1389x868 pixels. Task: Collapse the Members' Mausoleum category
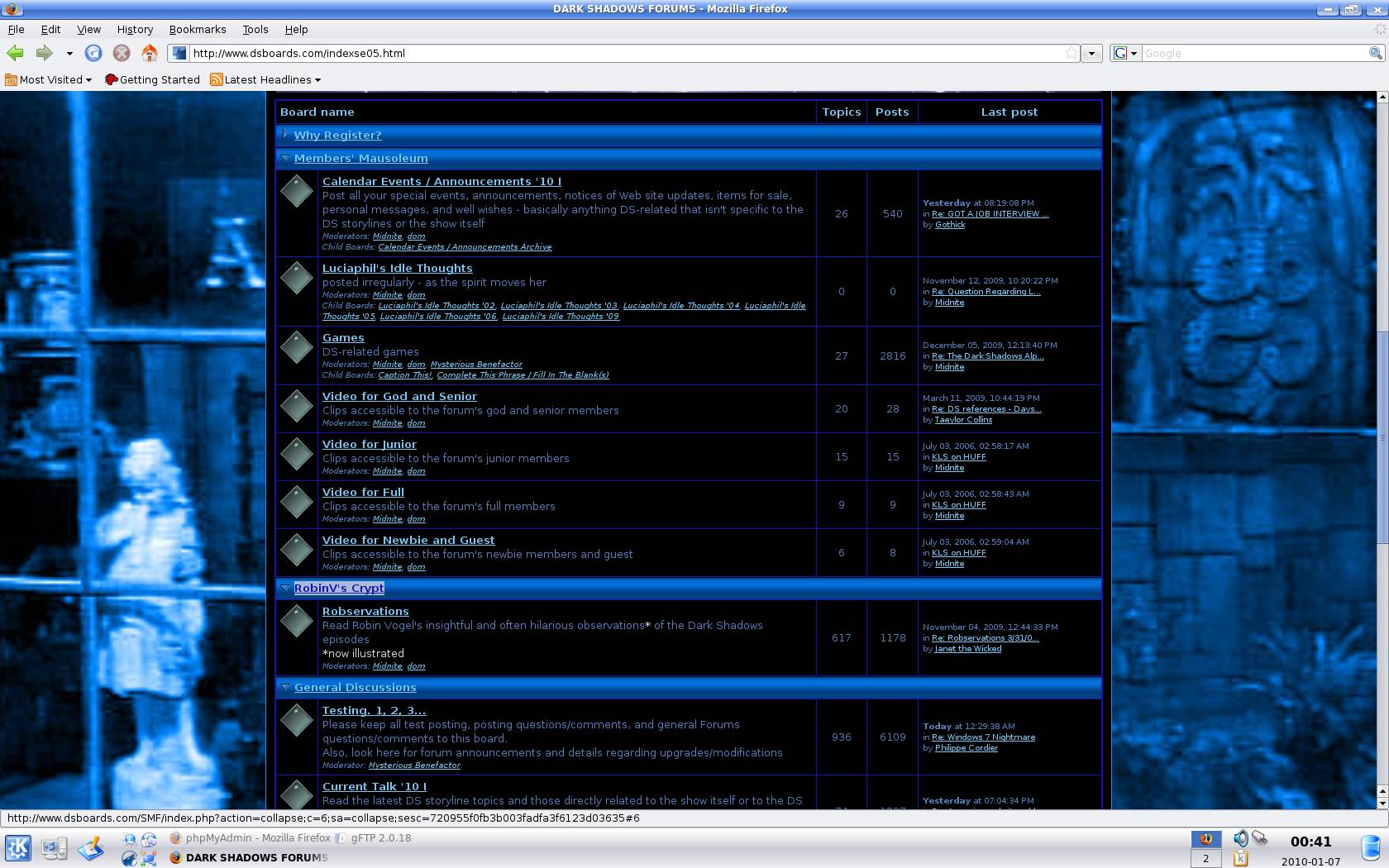click(285, 158)
